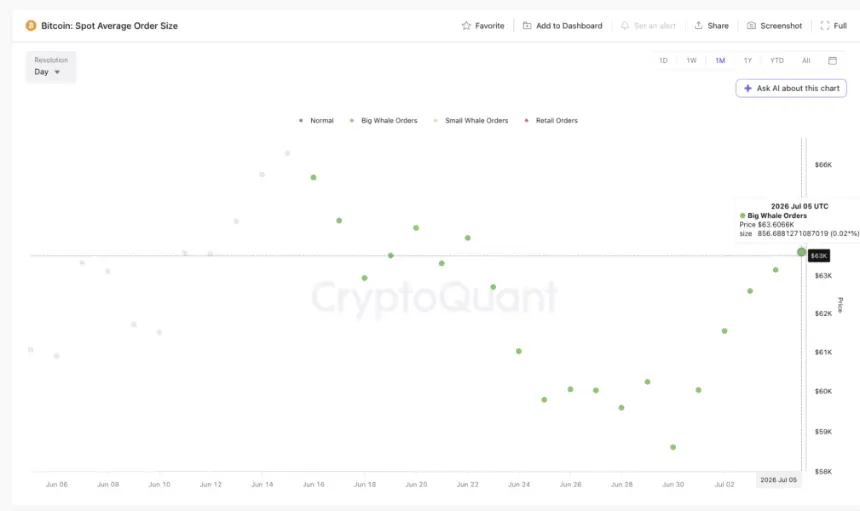Click the Screenshot button label
860x511 pixels.
coord(781,26)
